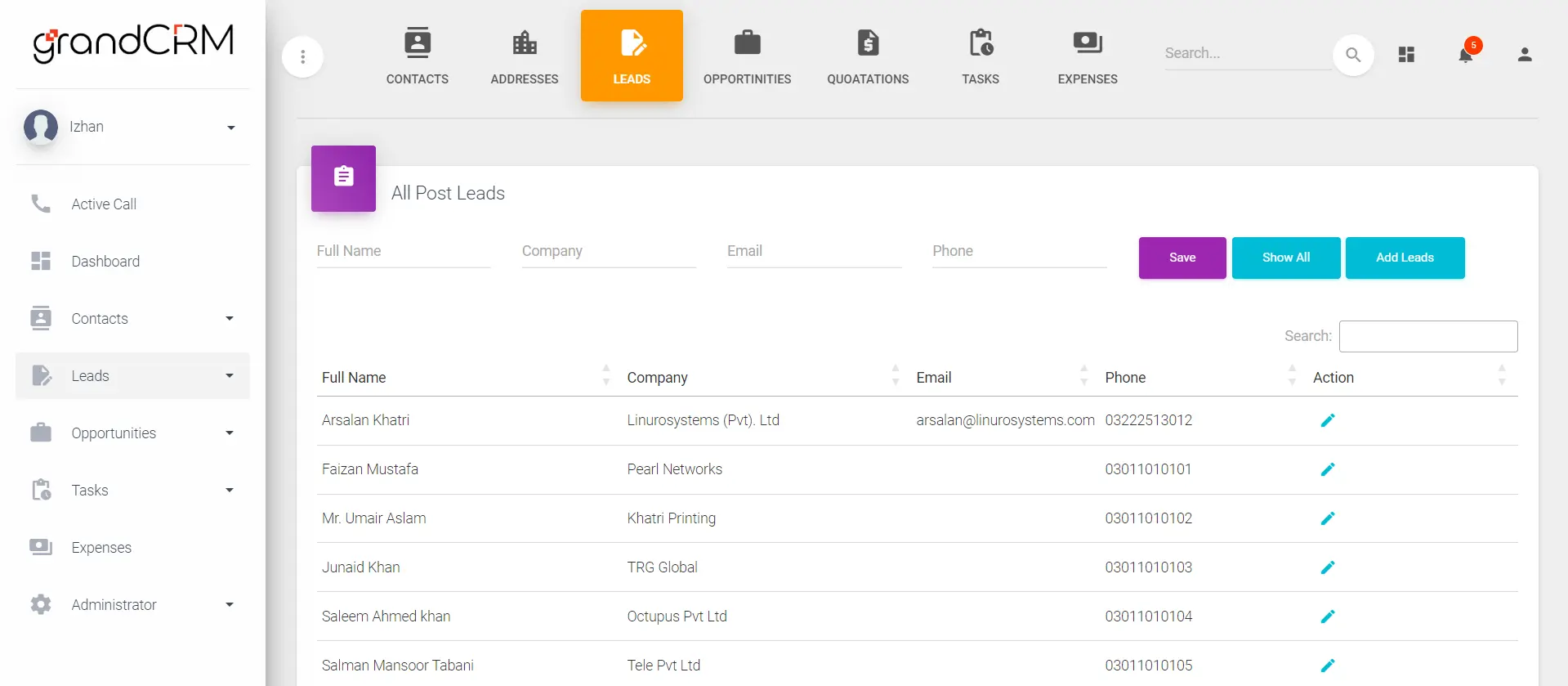Click the magnifier search button in header

(1352, 55)
